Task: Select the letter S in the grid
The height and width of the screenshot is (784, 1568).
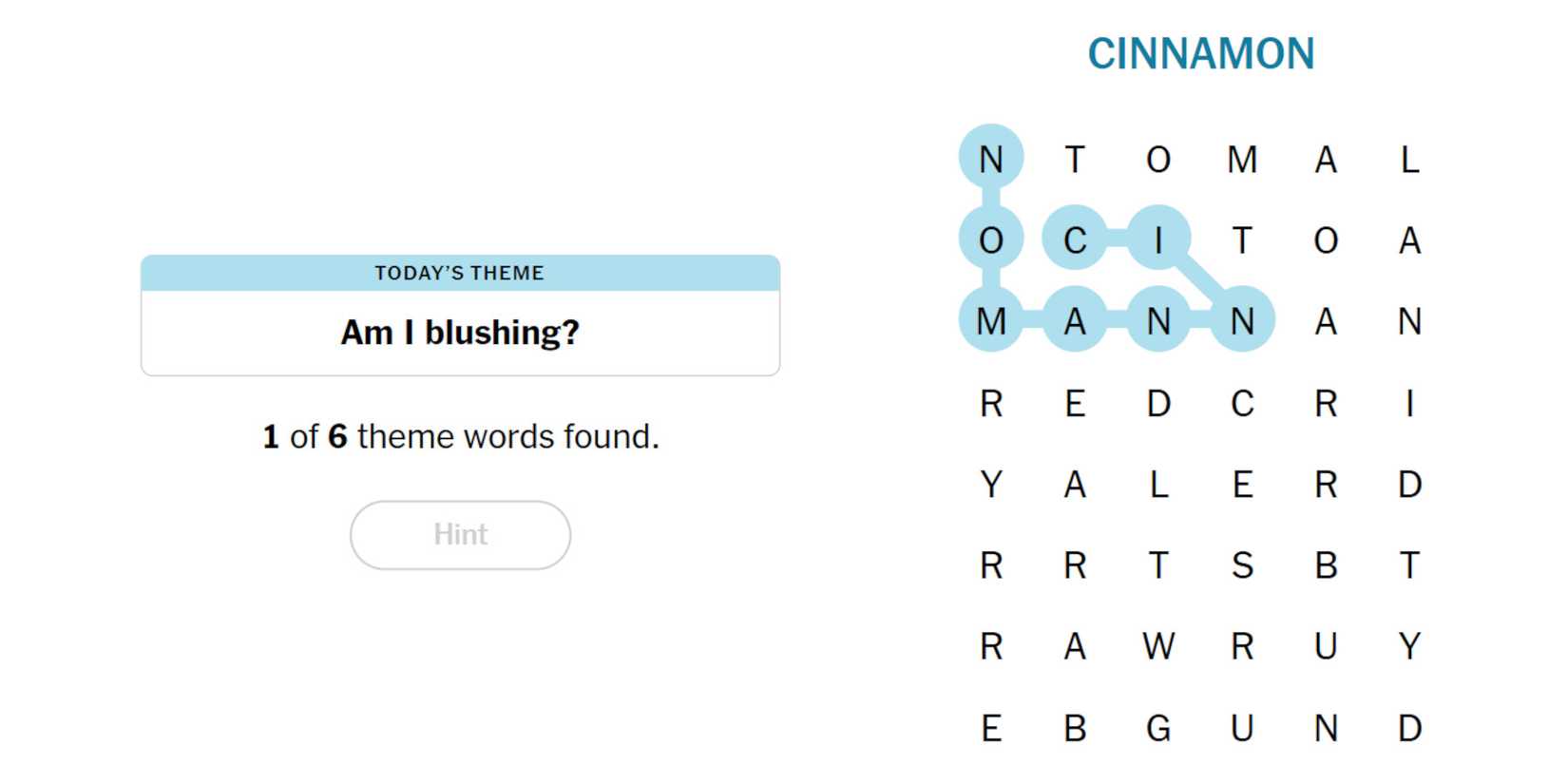Action: click(x=1242, y=566)
